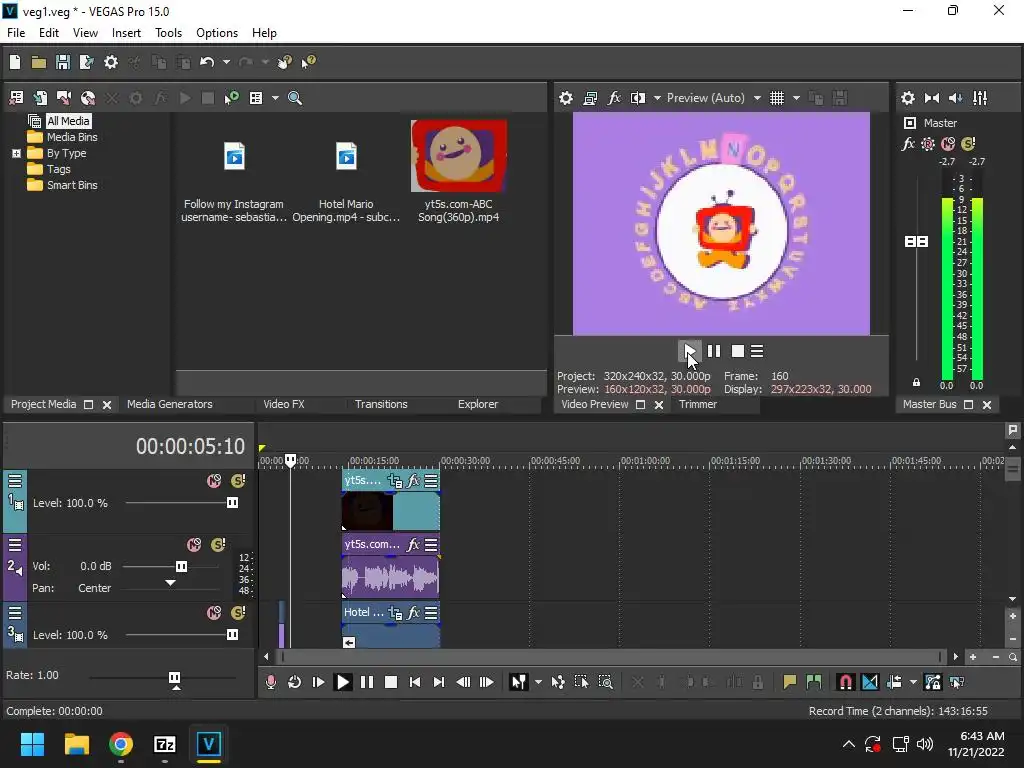Switch to the Media Generators tab
The width and height of the screenshot is (1024, 768).
pyautogui.click(x=170, y=404)
